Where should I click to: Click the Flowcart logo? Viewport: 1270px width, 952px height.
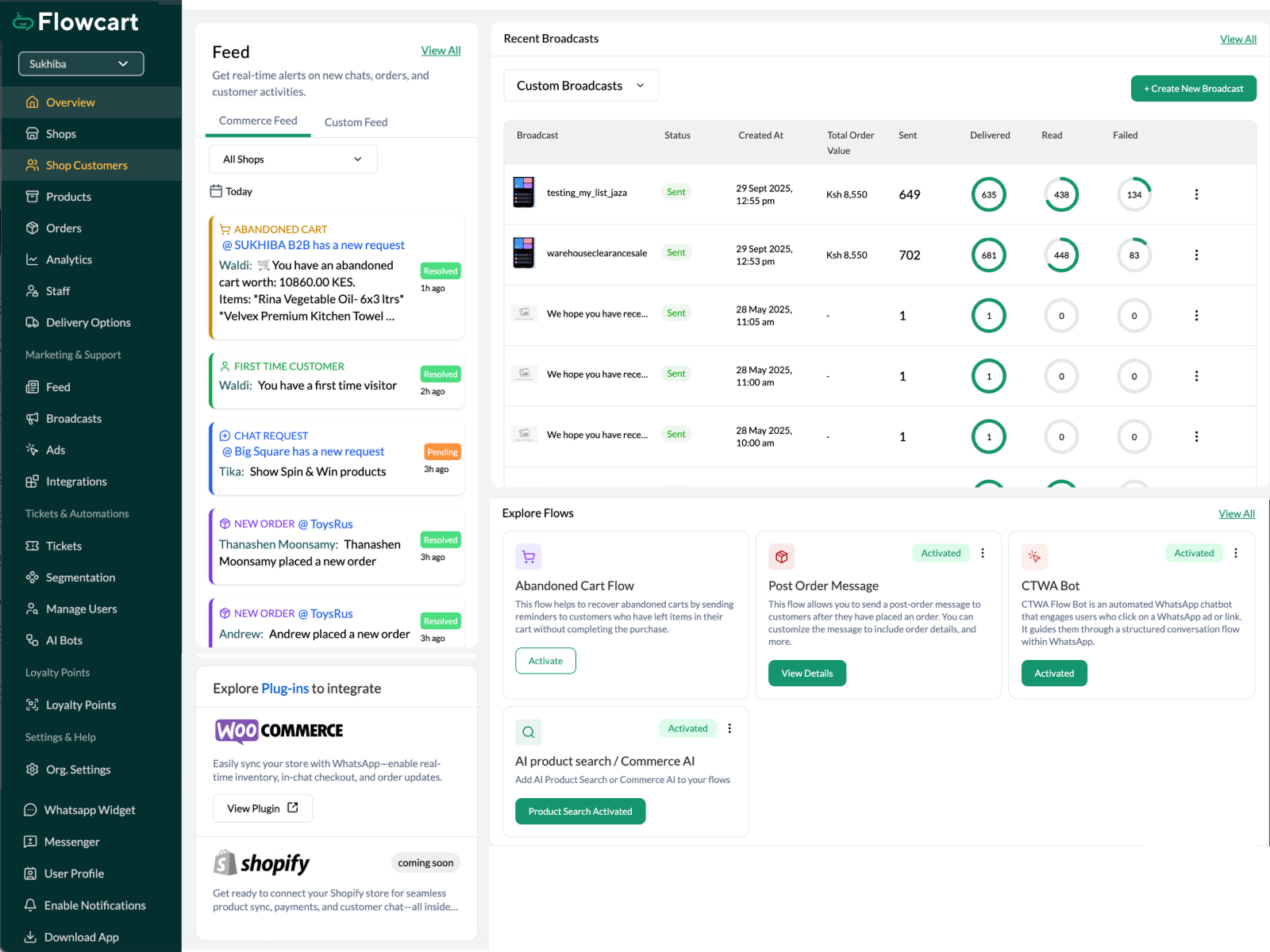76,22
